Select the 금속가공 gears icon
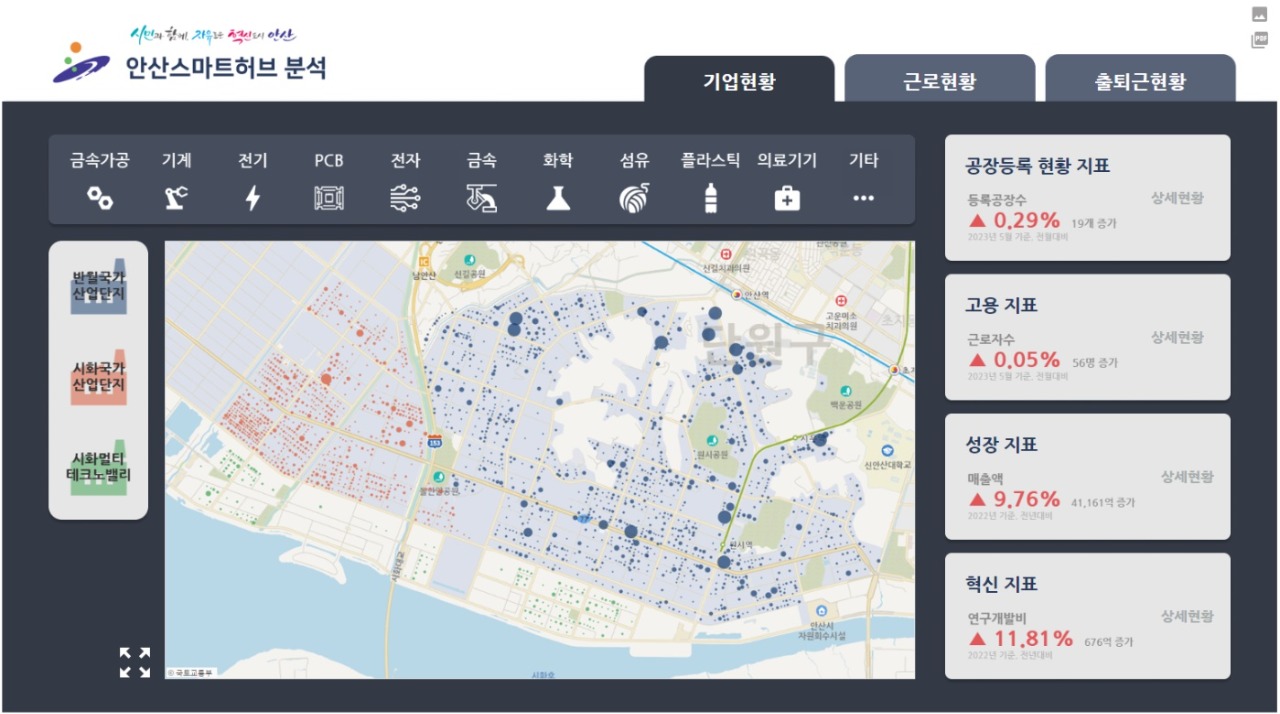Screen dimensions: 1280x714 99,198
